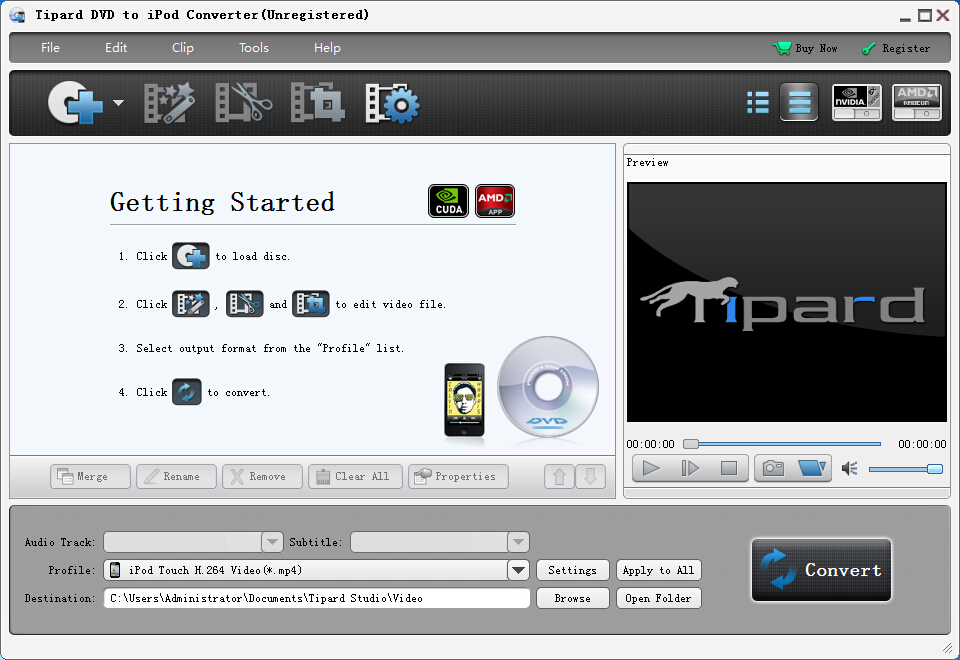Move item down with arrow button
The height and width of the screenshot is (660, 960).
[590, 476]
